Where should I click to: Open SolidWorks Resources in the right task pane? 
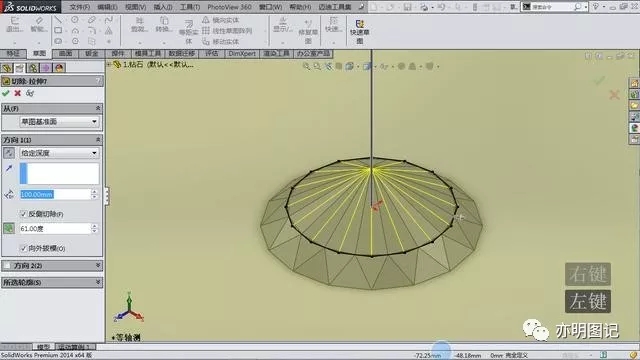[634, 83]
